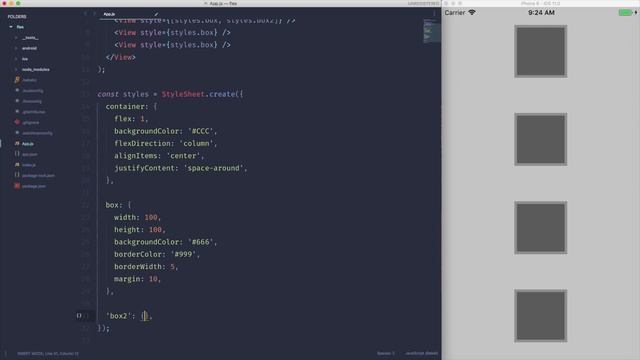640x360 pixels.
Task: Go to previous tab with left arrow
Action: [85, 14]
